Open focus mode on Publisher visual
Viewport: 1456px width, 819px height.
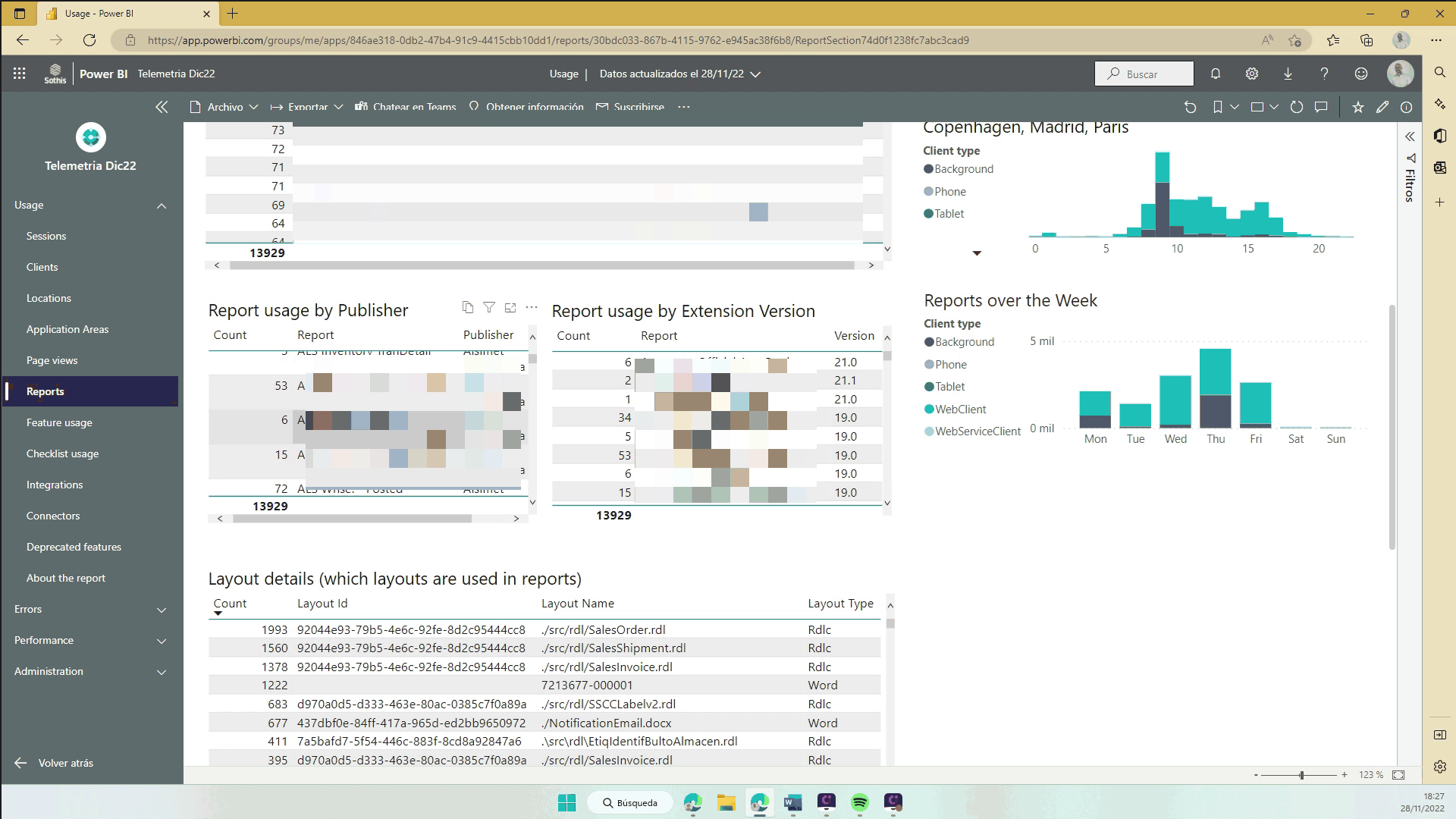click(x=510, y=307)
